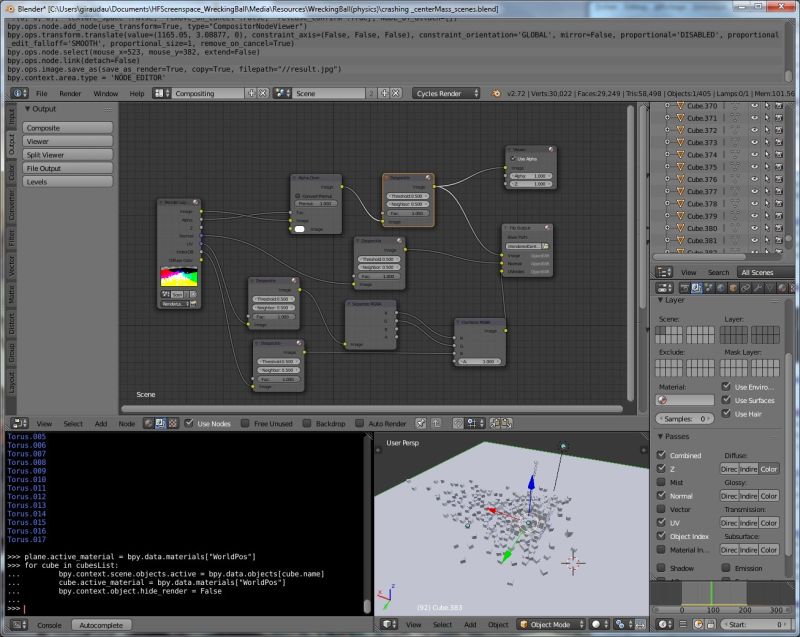Click the screen layout browse icon beside Compositing

click(x=161, y=92)
